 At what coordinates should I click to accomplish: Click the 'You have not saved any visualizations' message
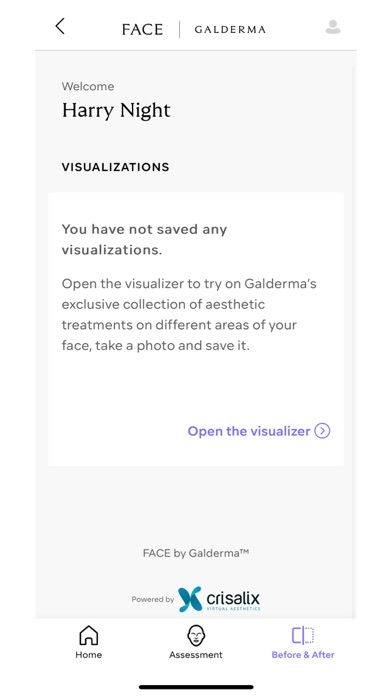[144, 240]
